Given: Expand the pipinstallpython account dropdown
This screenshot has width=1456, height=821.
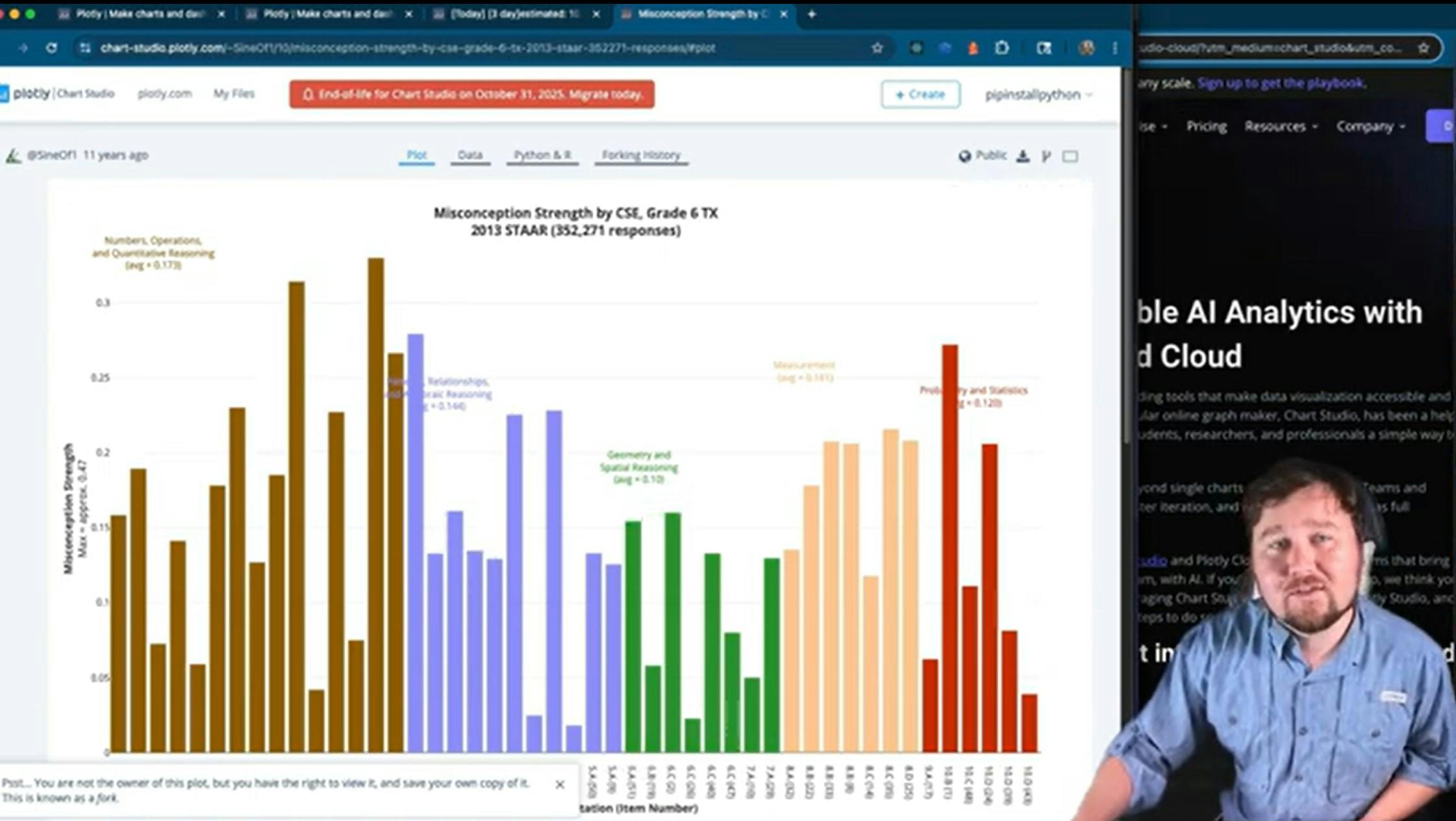Looking at the screenshot, I should [x=1039, y=95].
